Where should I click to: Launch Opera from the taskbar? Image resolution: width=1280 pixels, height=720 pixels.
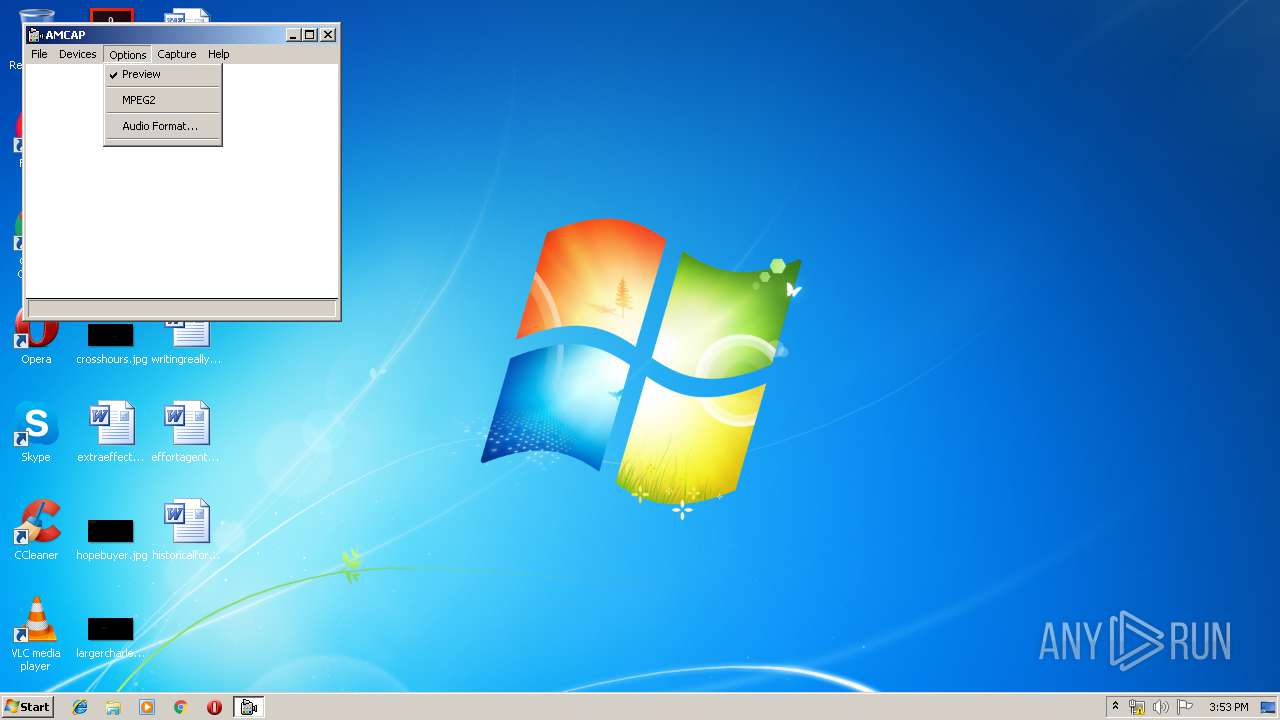coord(214,707)
